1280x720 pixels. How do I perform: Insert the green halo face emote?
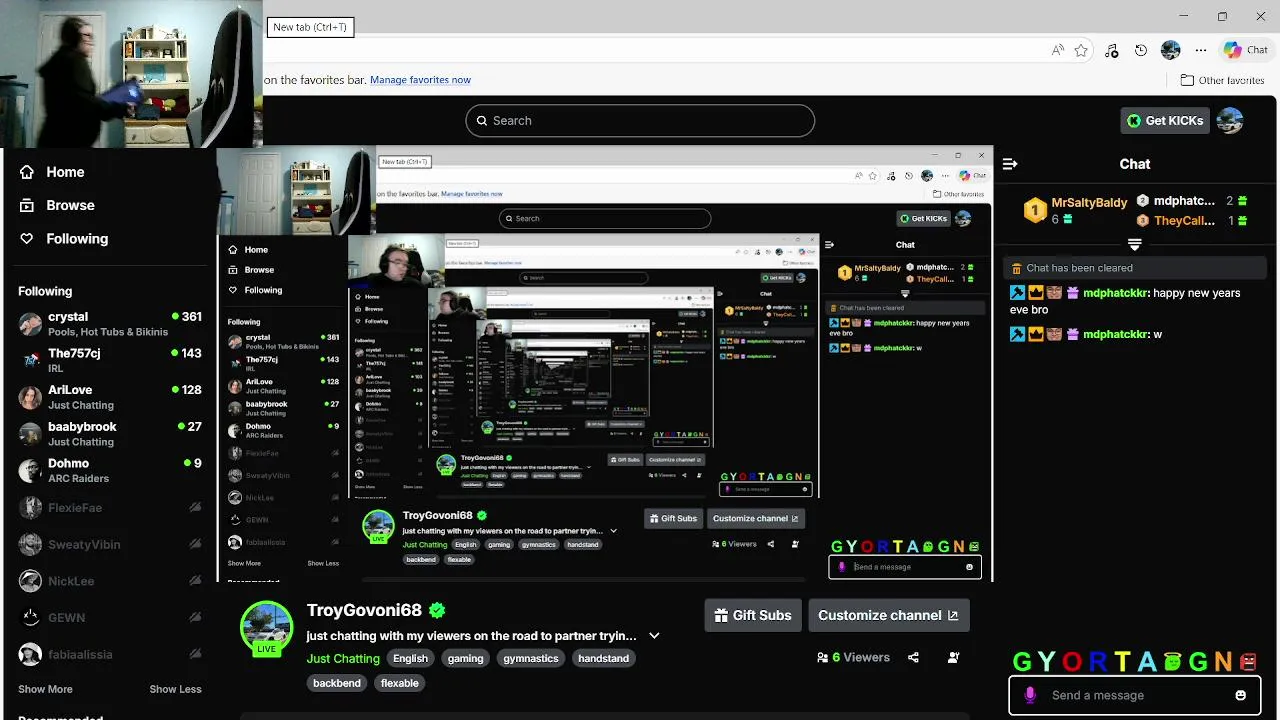coord(1172,661)
